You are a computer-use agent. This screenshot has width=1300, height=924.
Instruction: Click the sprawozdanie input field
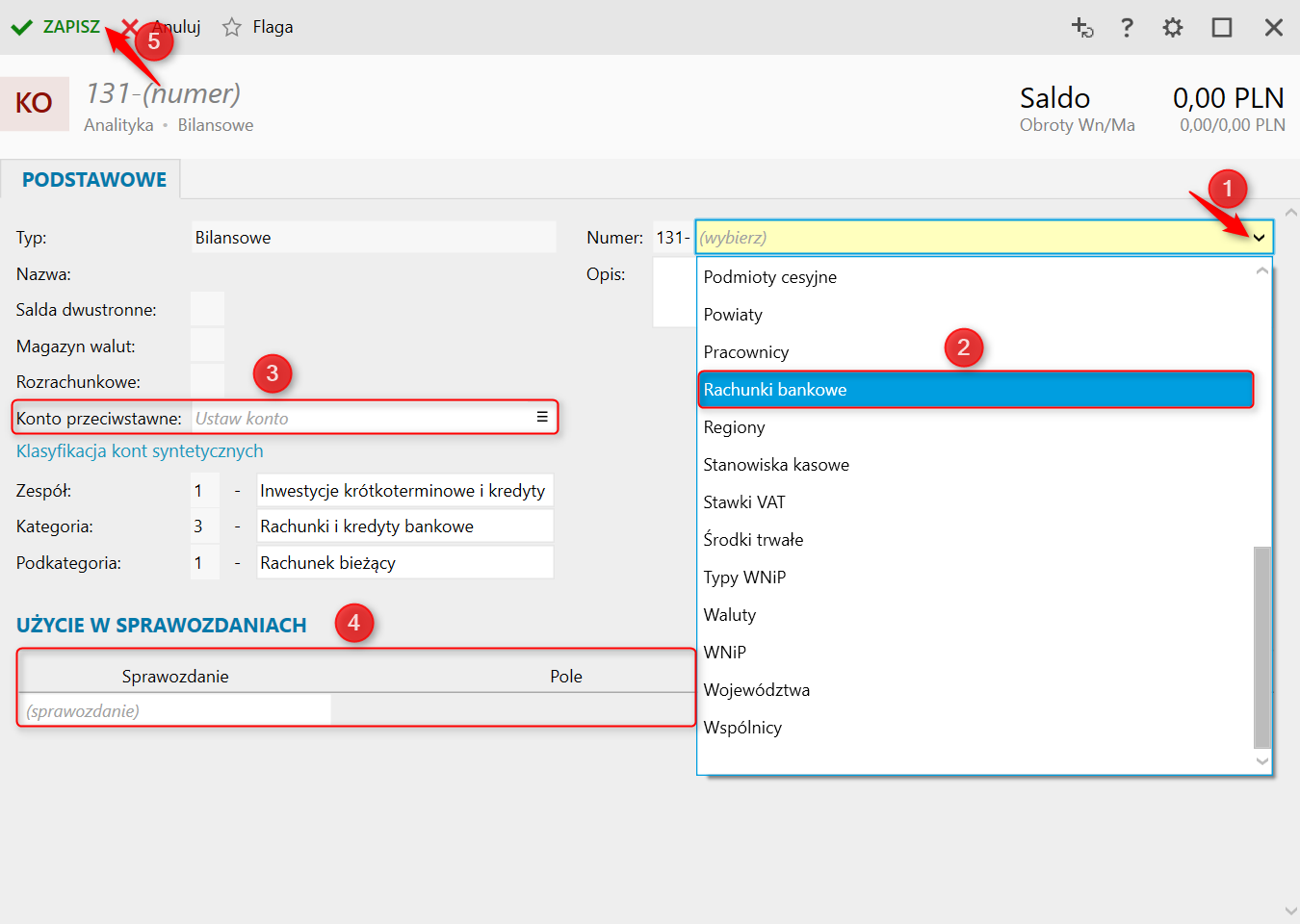point(175,711)
